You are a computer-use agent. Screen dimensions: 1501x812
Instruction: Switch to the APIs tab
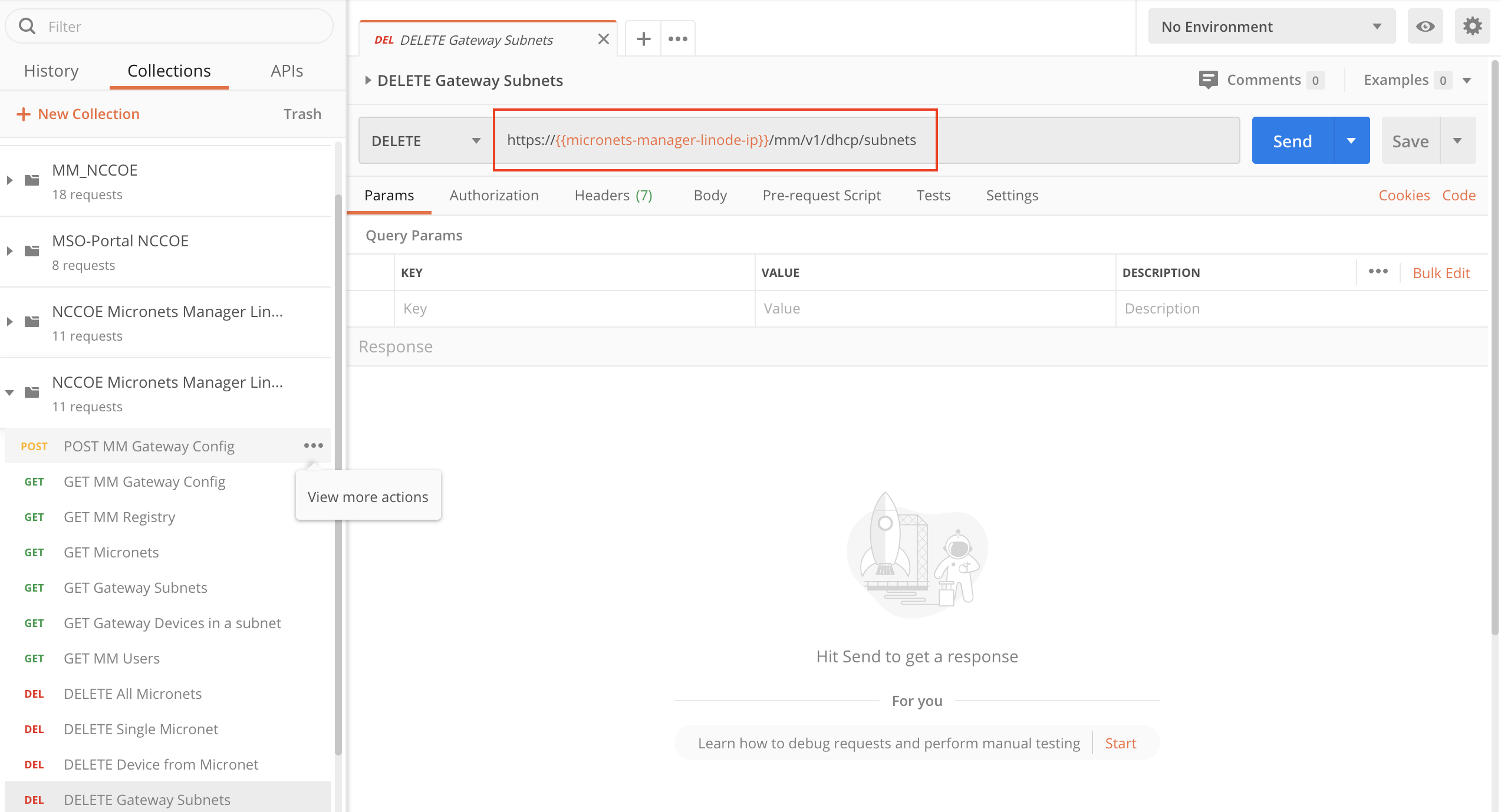287,71
